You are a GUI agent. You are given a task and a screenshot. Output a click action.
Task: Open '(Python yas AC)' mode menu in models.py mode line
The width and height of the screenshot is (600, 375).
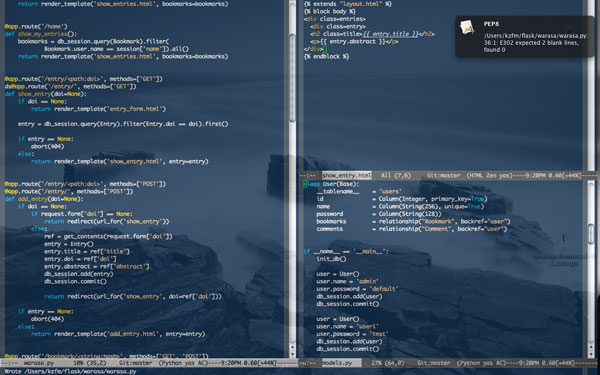pyautogui.click(x=482, y=363)
